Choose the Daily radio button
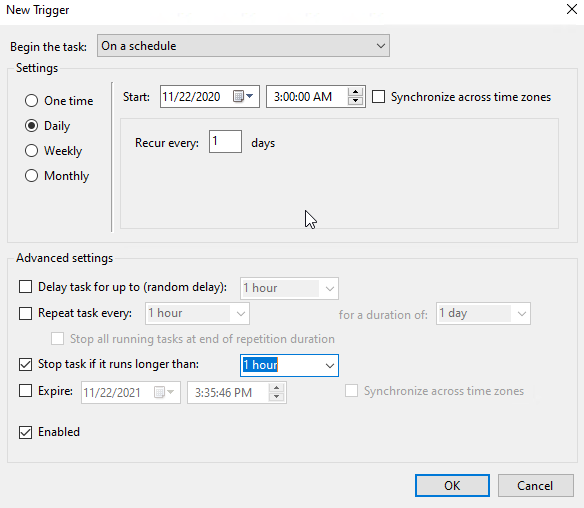584x508 pixels. (31, 126)
